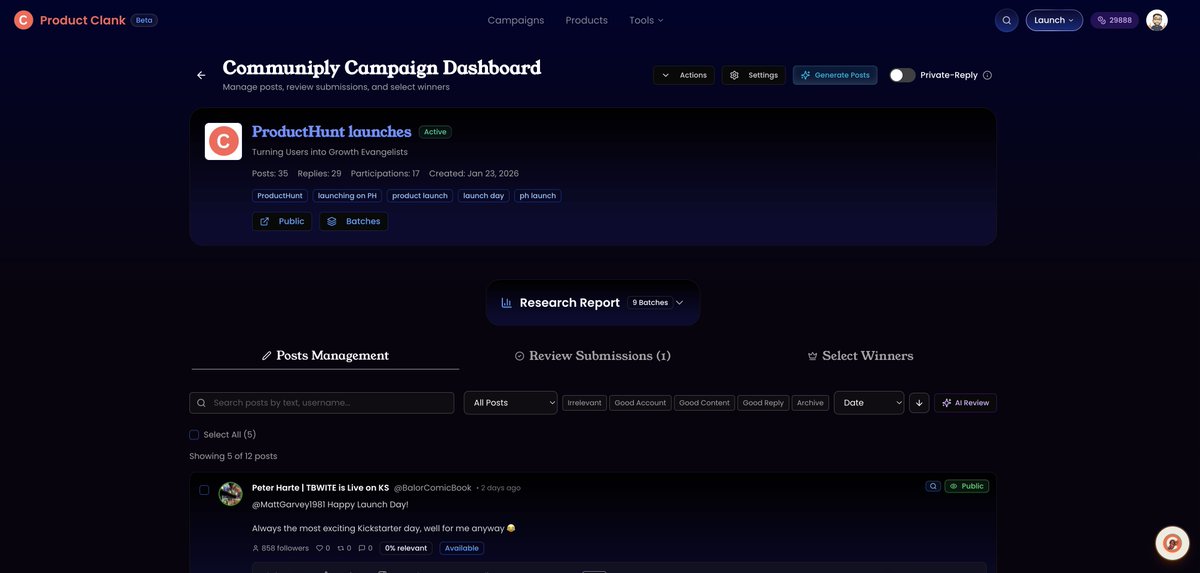The image size is (1200, 573).
Task: Toggle the Public visibility badge on Peter Harte's post
Action: 967,486
